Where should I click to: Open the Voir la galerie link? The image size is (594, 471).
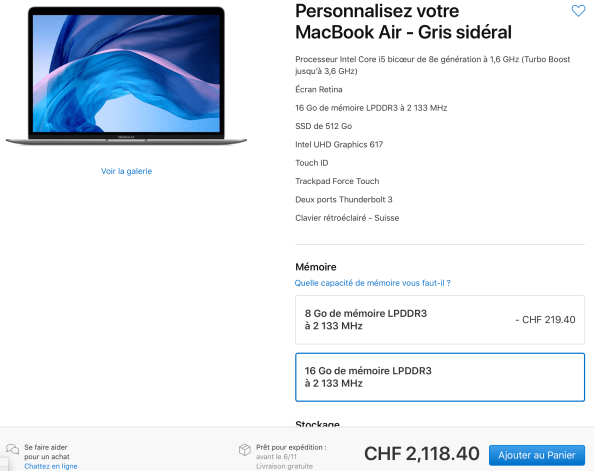click(126, 171)
